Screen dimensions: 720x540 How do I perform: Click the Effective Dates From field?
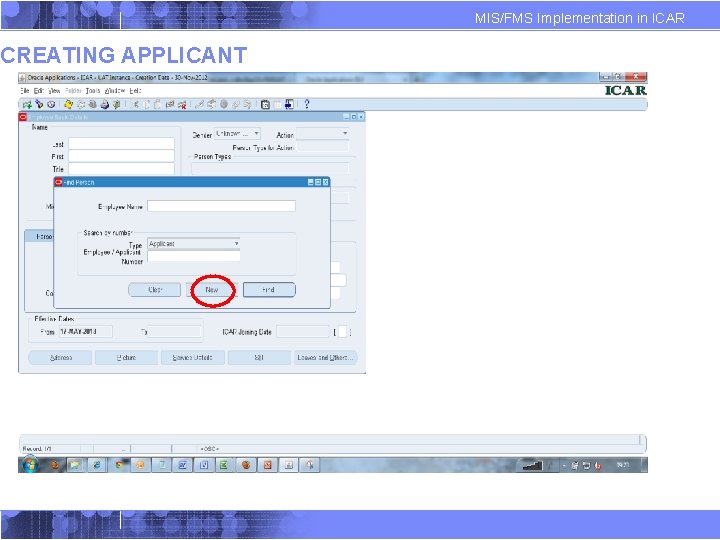85,332
